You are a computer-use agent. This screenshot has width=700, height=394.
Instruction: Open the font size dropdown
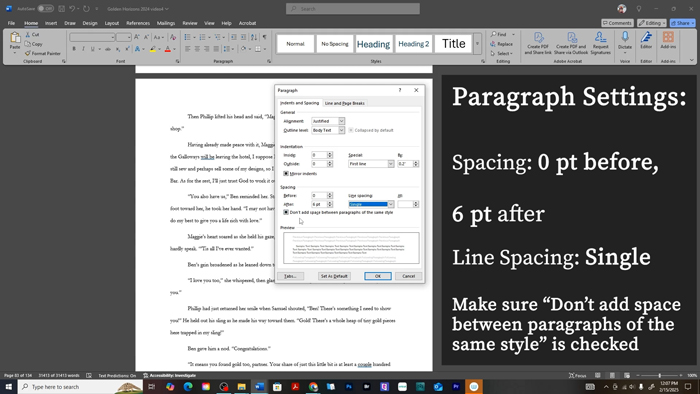[129, 37]
